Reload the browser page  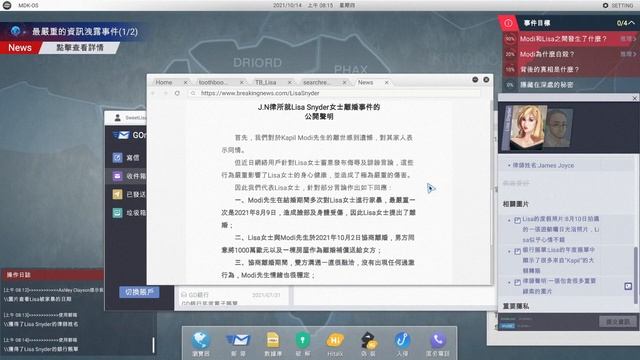pyautogui.click(x=177, y=93)
